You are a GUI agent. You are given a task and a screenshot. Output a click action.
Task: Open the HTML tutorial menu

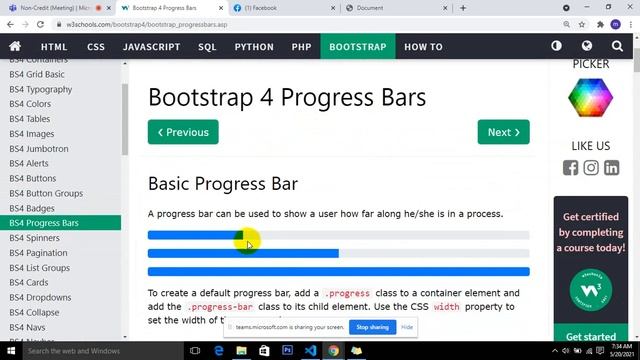[x=54, y=47]
